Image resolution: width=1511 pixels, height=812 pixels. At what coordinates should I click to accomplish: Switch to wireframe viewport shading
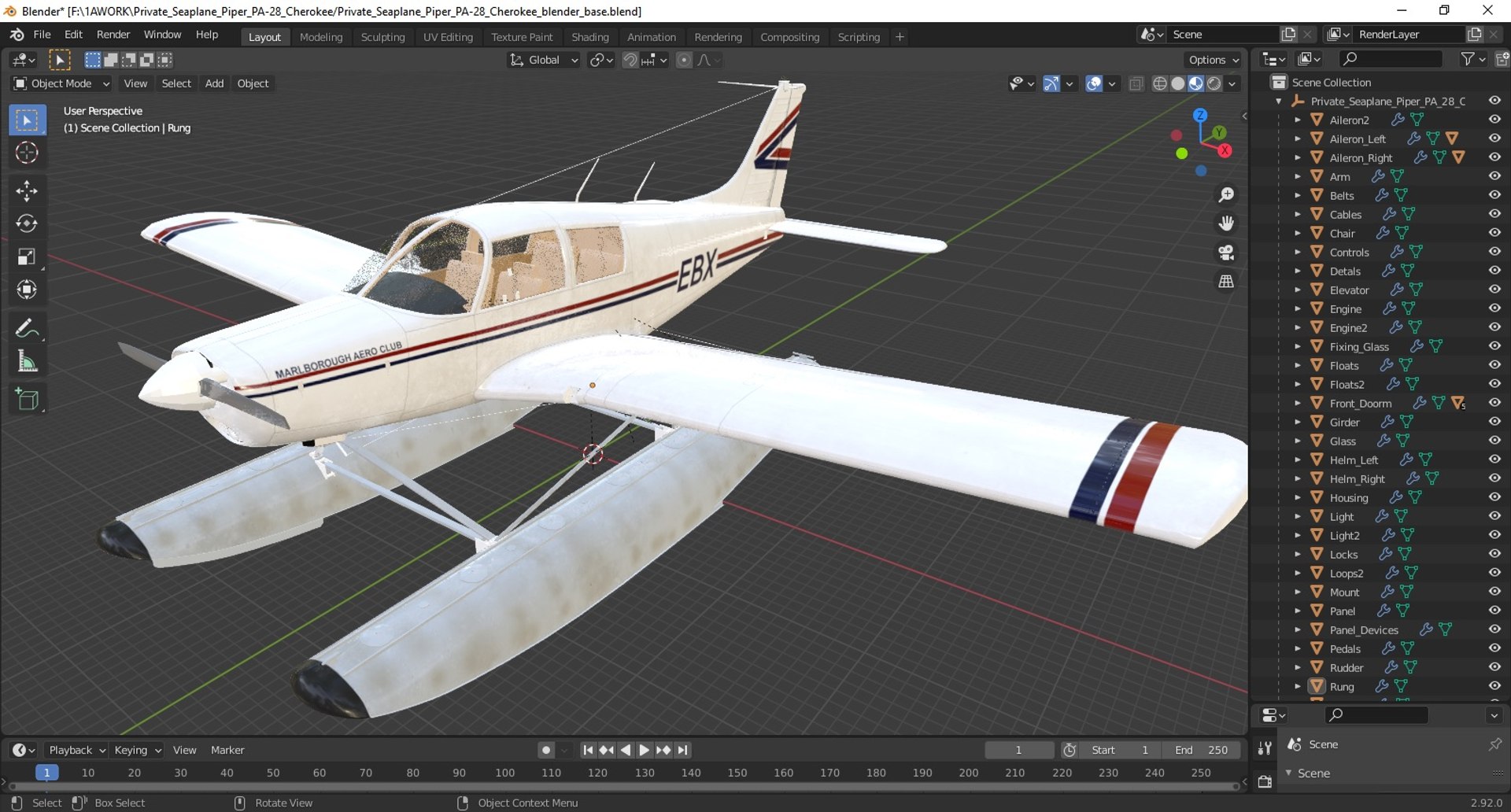pyautogui.click(x=1160, y=83)
